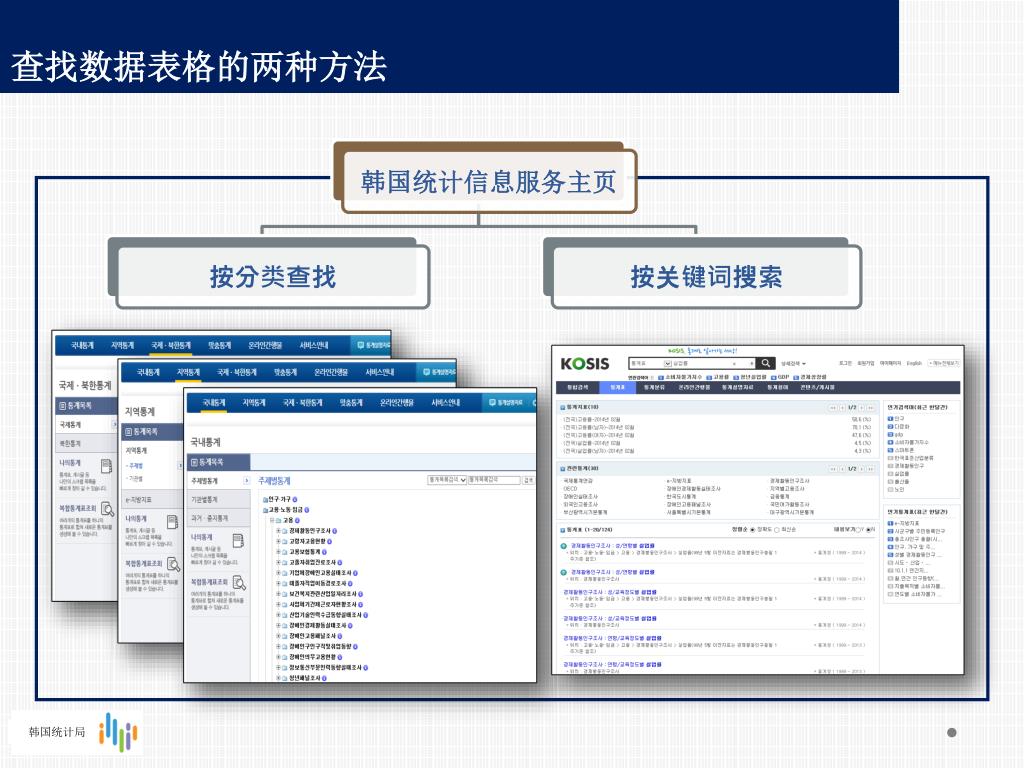Click the 韩国统计信息服务主页 box
Viewport: 1024px width, 768px height.
(488, 181)
